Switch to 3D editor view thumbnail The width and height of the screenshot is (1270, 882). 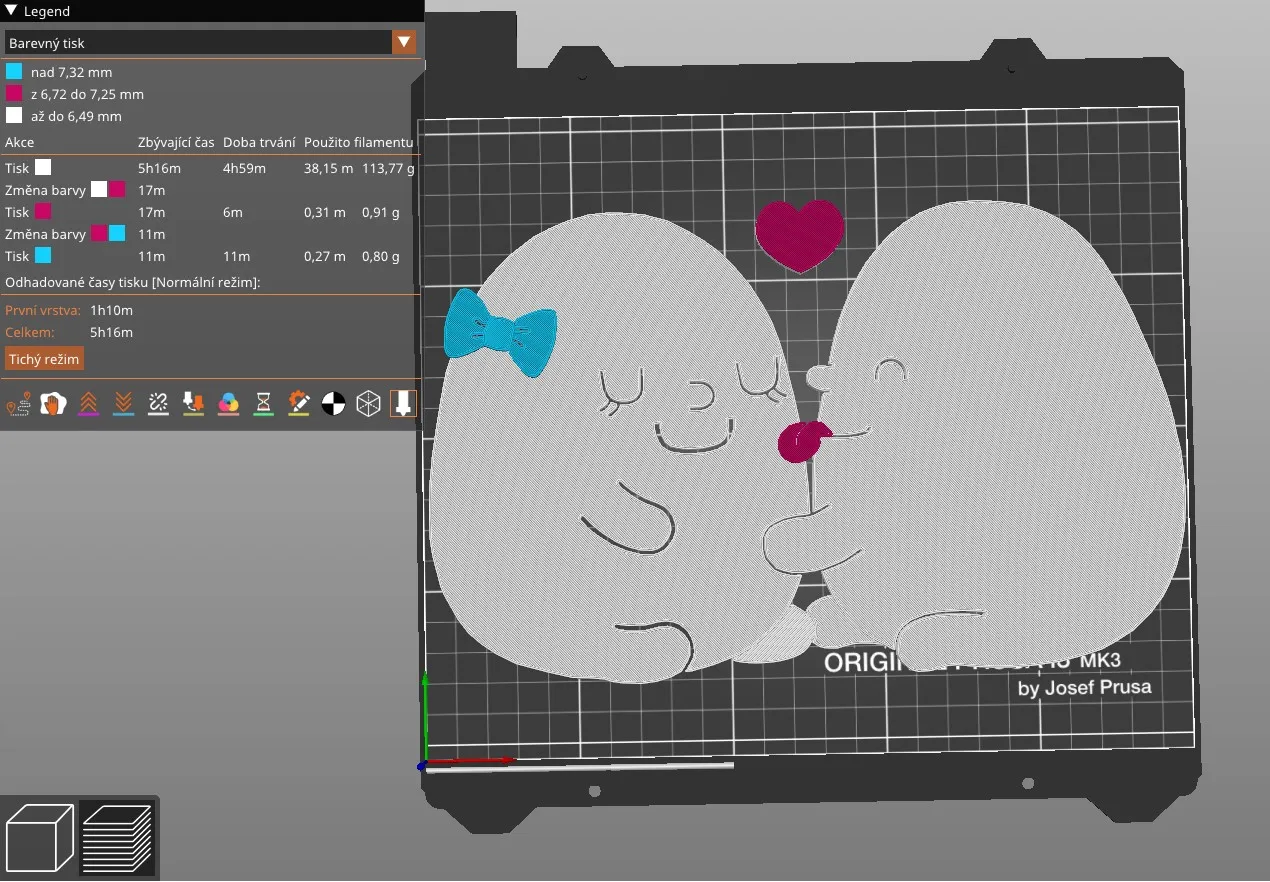click(x=42, y=837)
